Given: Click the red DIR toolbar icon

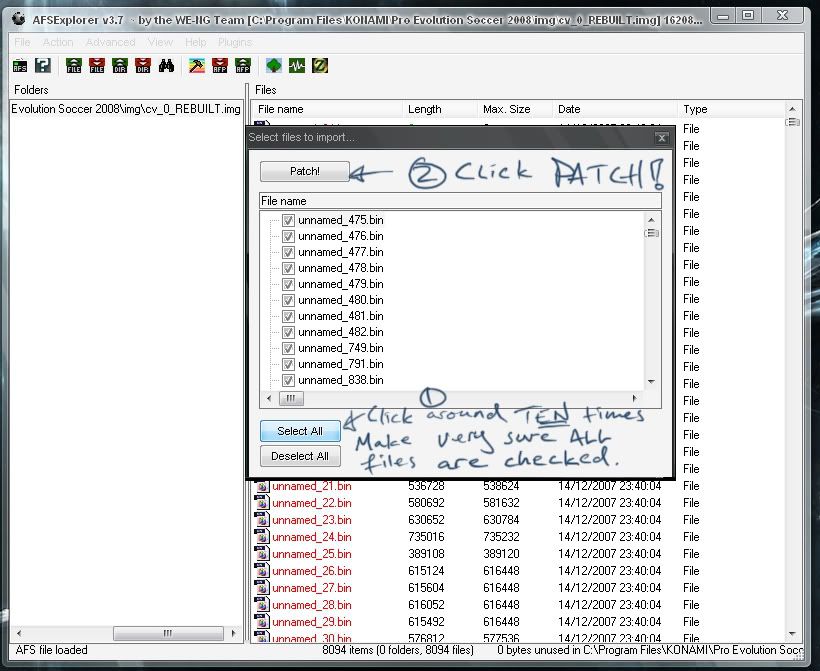Looking at the screenshot, I should click(143, 65).
